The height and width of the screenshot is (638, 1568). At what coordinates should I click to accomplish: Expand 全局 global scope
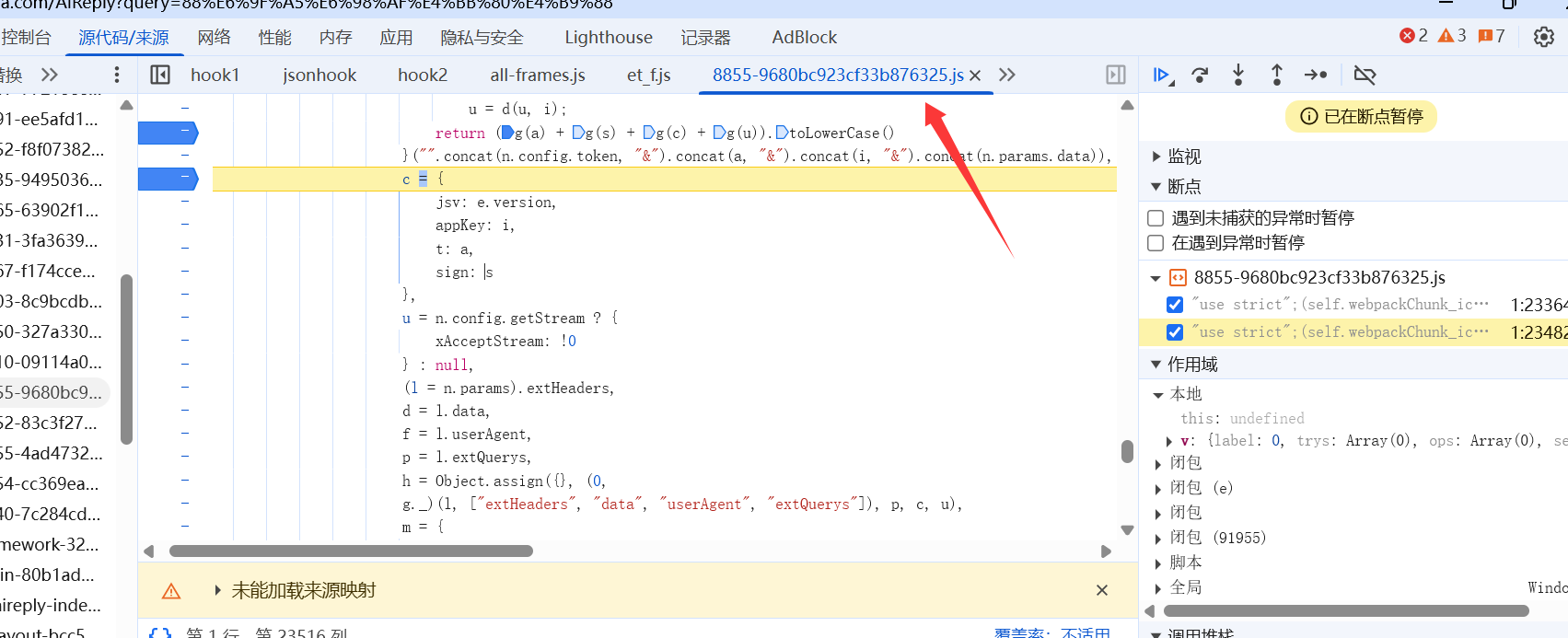coord(1159,588)
